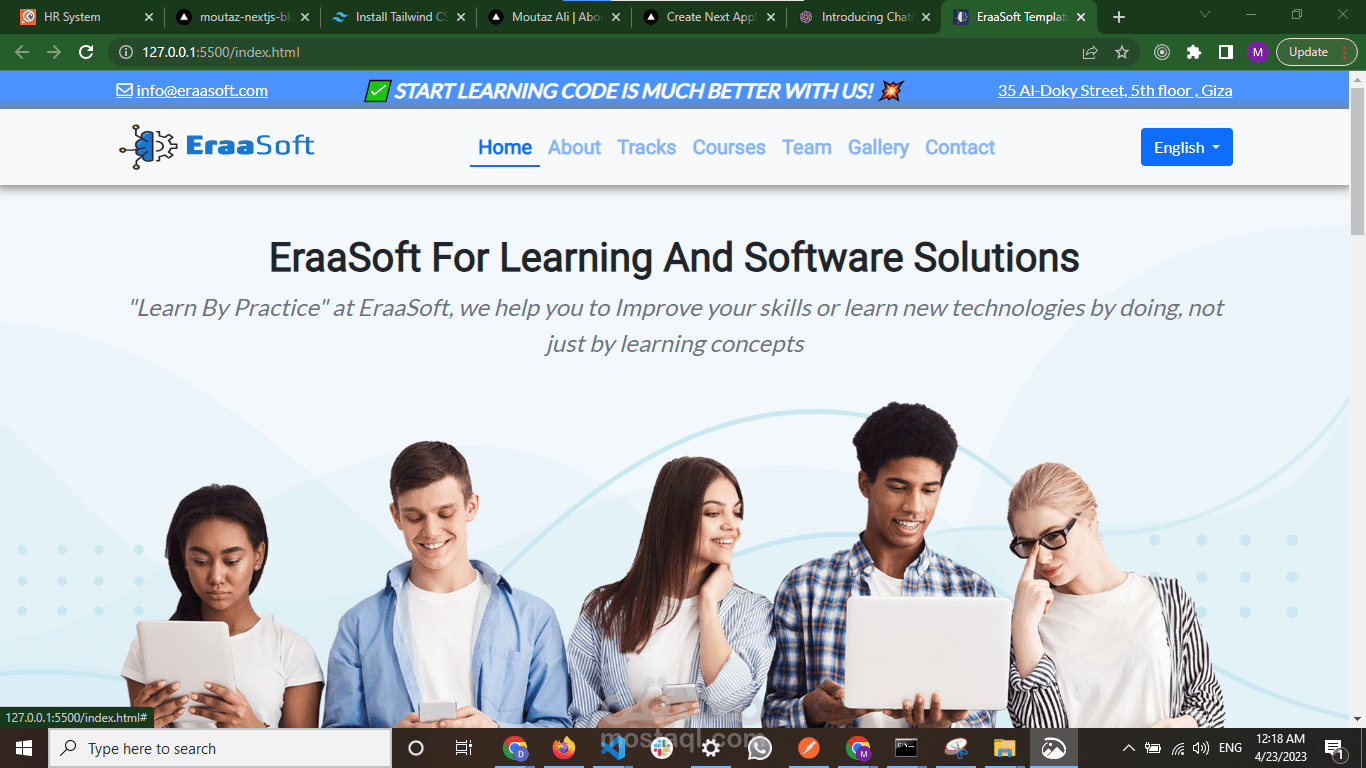This screenshot has width=1366, height=768.
Task: Click the circular extension icon beside puzzle
Action: [1161, 52]
